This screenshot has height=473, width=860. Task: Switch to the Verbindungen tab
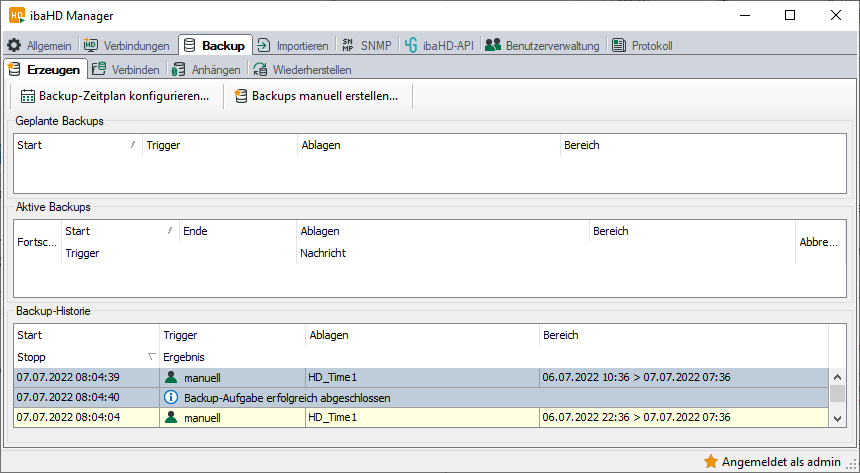126,46
